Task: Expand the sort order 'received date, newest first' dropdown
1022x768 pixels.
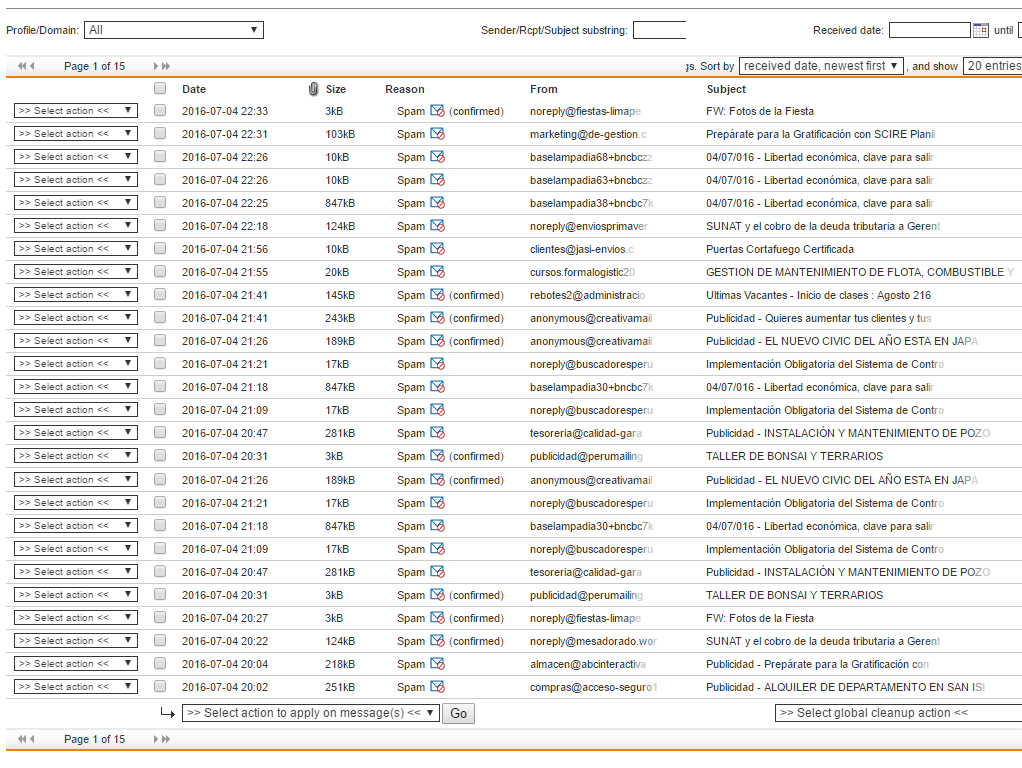Action: [x=821, y=66]
